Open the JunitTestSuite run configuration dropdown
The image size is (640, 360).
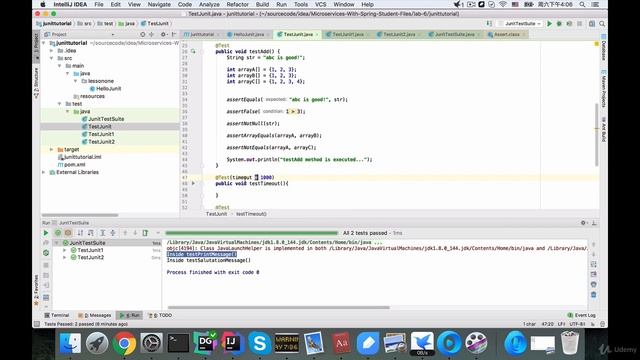[520, 24]
